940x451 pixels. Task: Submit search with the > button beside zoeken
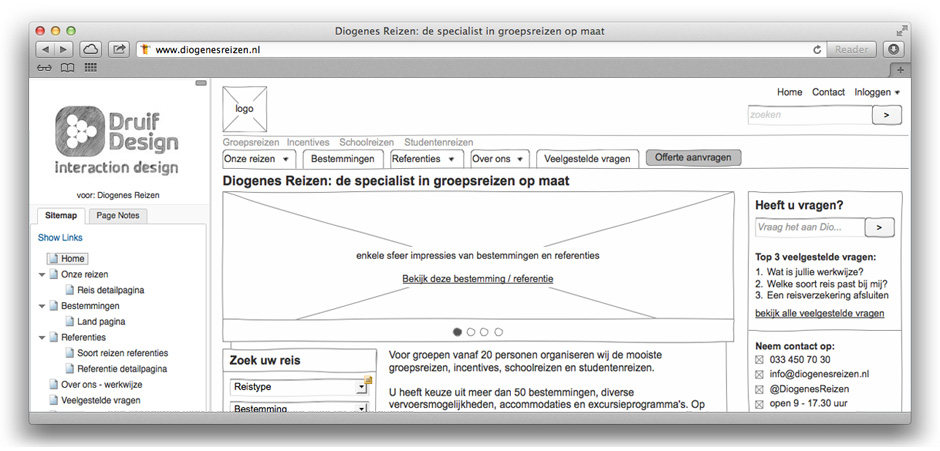(x=887, y=115)
